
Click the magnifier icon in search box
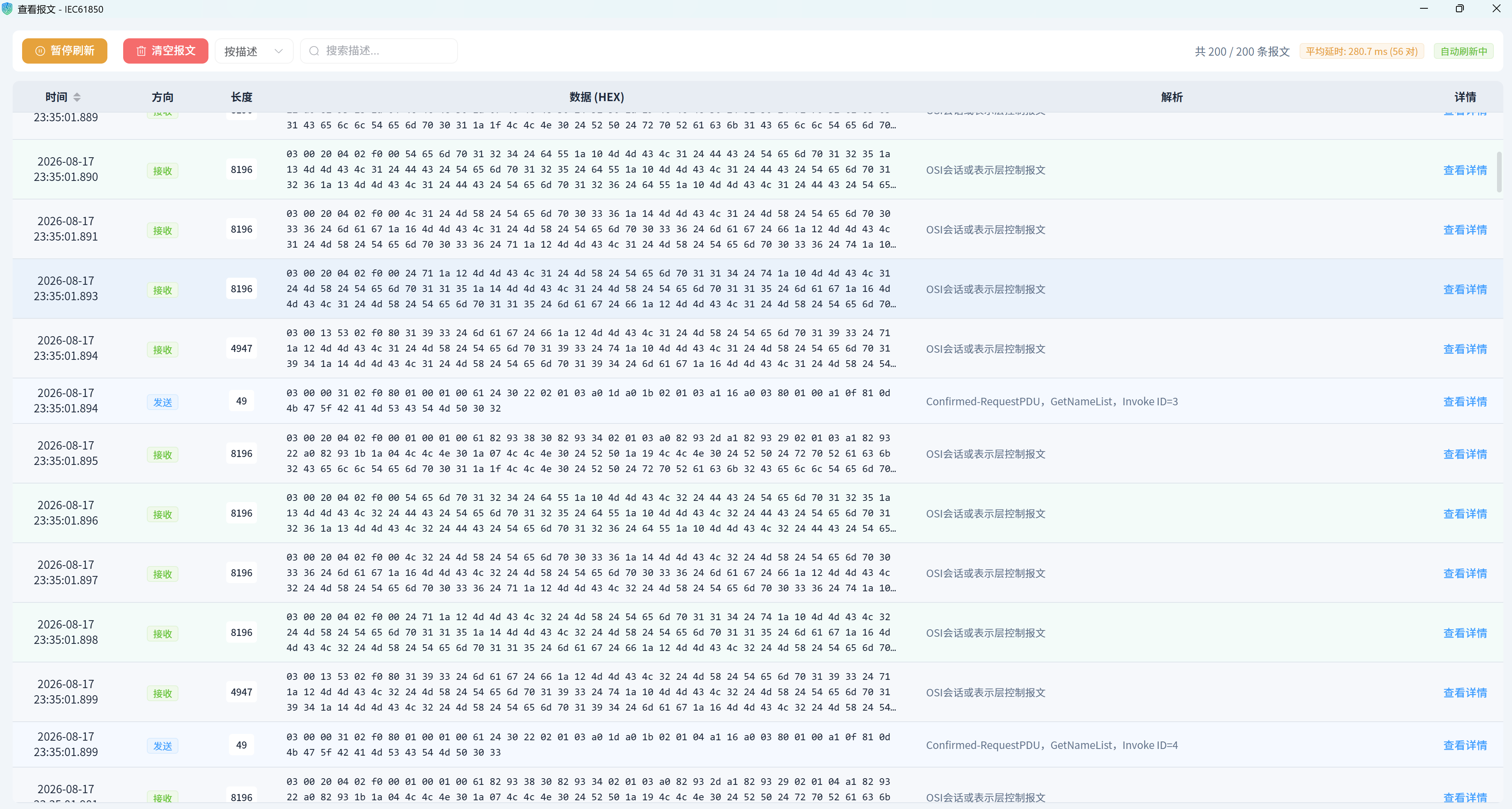point(314,51)
